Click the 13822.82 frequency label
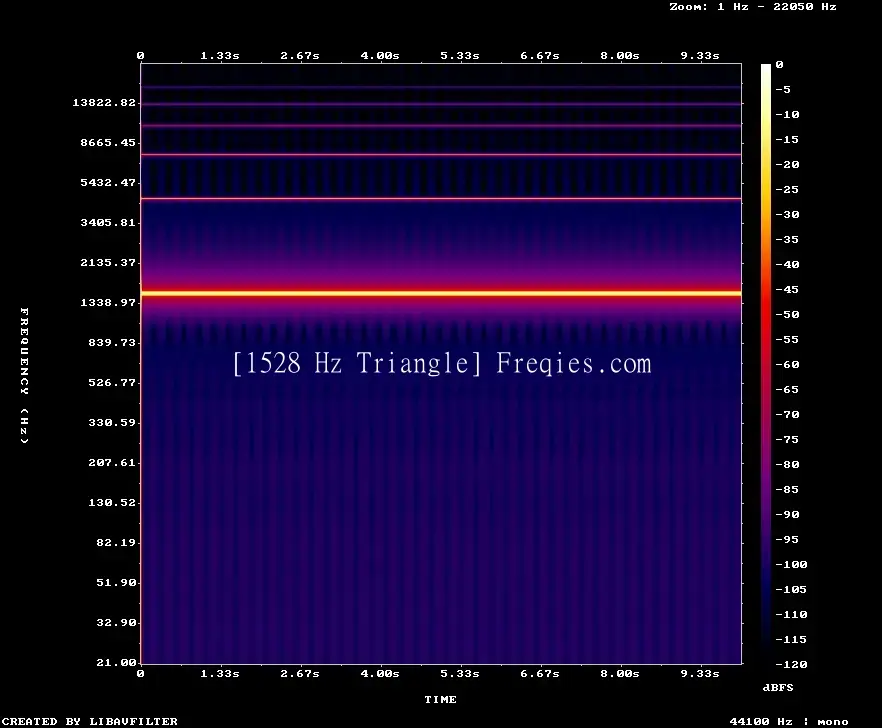 coord(104,102)
